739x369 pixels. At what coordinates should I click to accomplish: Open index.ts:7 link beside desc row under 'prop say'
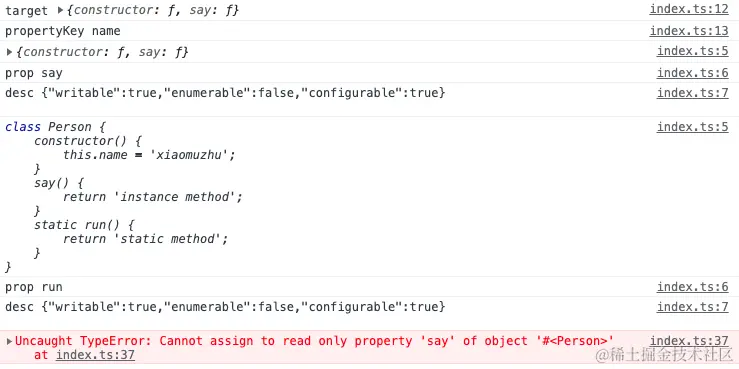click(693, 93)
